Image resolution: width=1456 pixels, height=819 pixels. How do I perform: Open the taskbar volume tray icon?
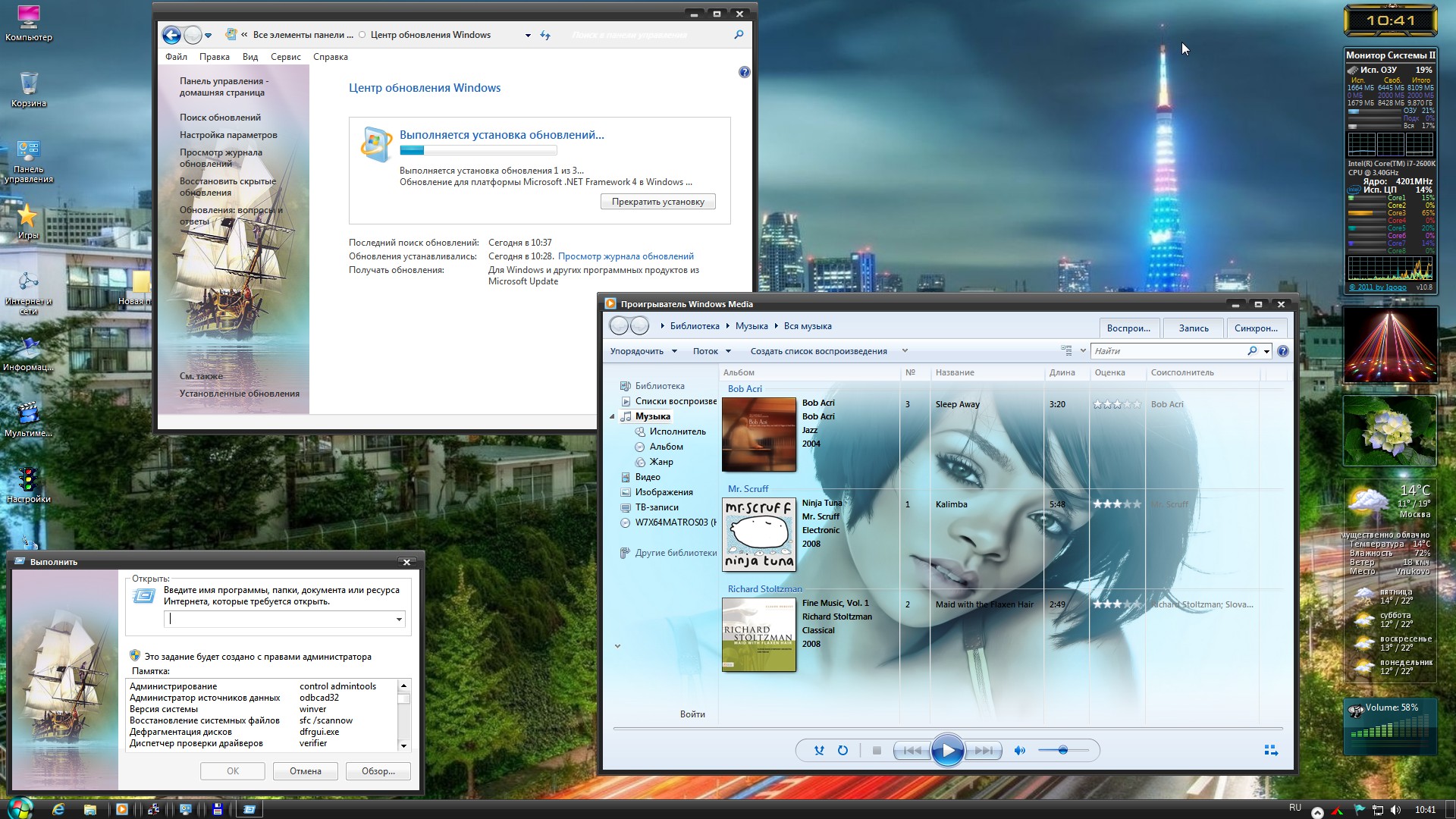(x=1395, y=810)
